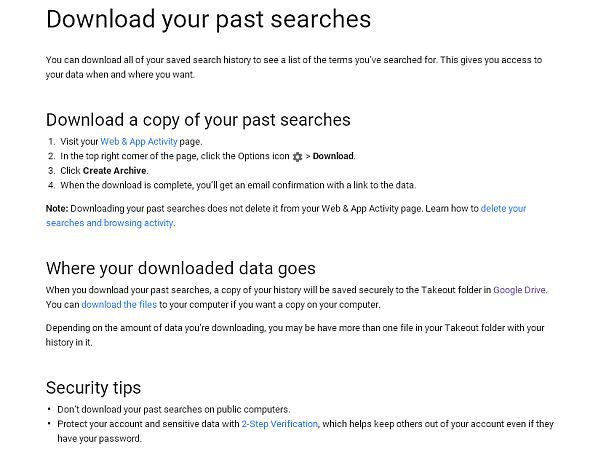This screenshot has height=454, width=604.
Task: Click the intro paragraph about saved search history
Action: (x=294, y=67)
